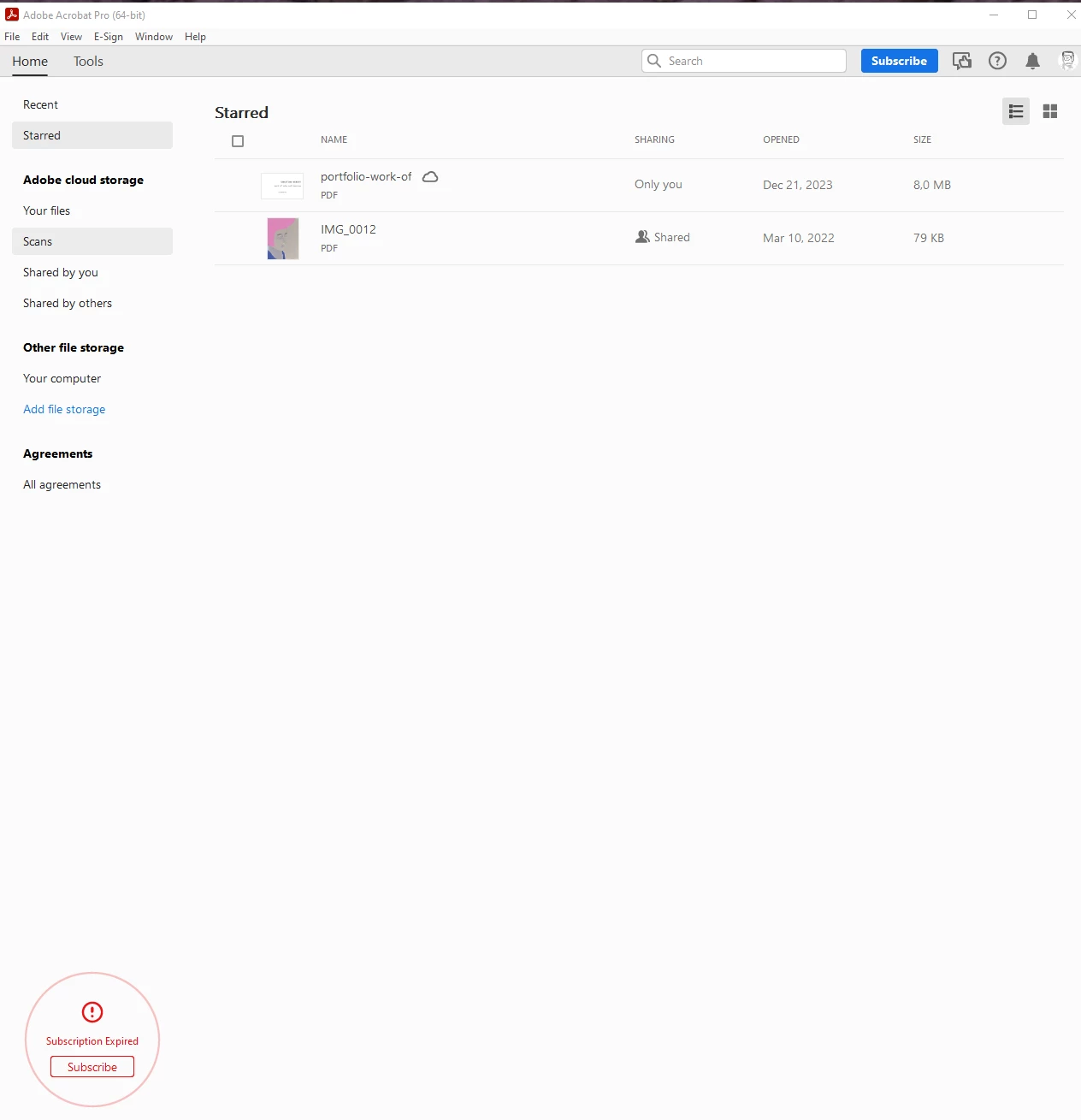Switch to list view
The height and width of the screenshot is (1120, 1081).
[1016, 111]
